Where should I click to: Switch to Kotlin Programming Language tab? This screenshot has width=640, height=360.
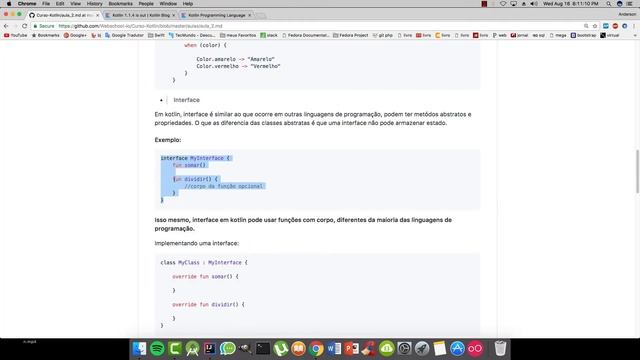pyautogui.click(x=216, y=15)
